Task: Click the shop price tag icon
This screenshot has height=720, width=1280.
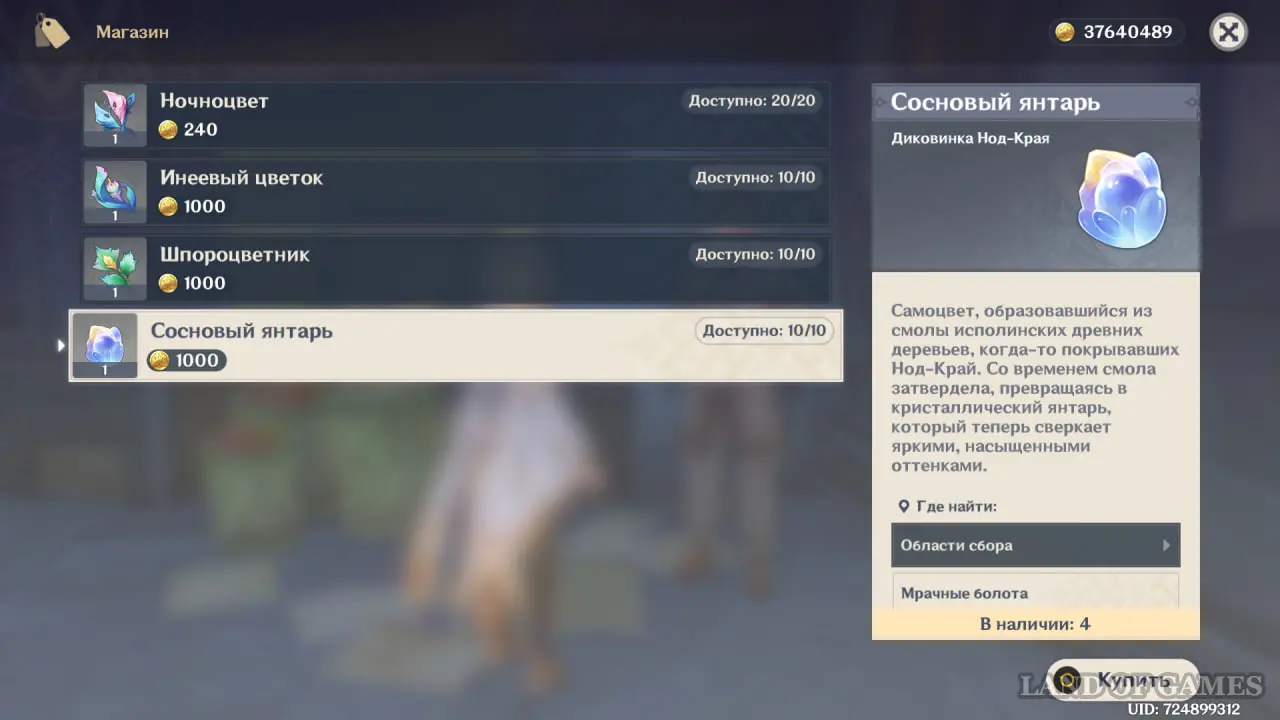Action: [x=51, y=32]
